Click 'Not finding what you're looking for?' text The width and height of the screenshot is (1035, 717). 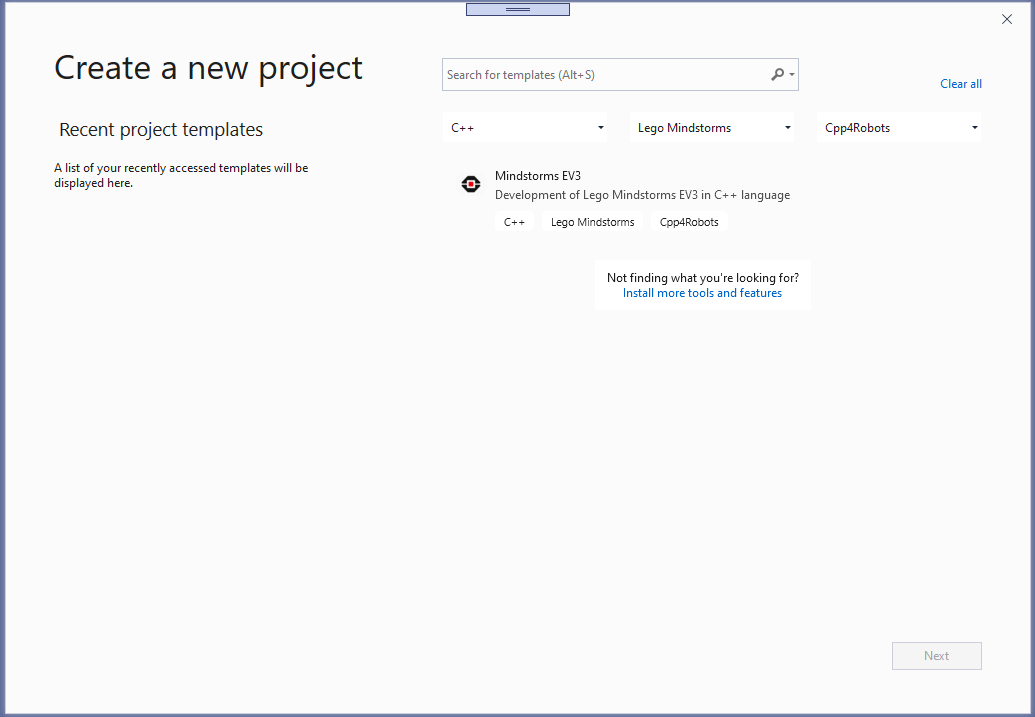pyautogui.click(x=703, y=278)
